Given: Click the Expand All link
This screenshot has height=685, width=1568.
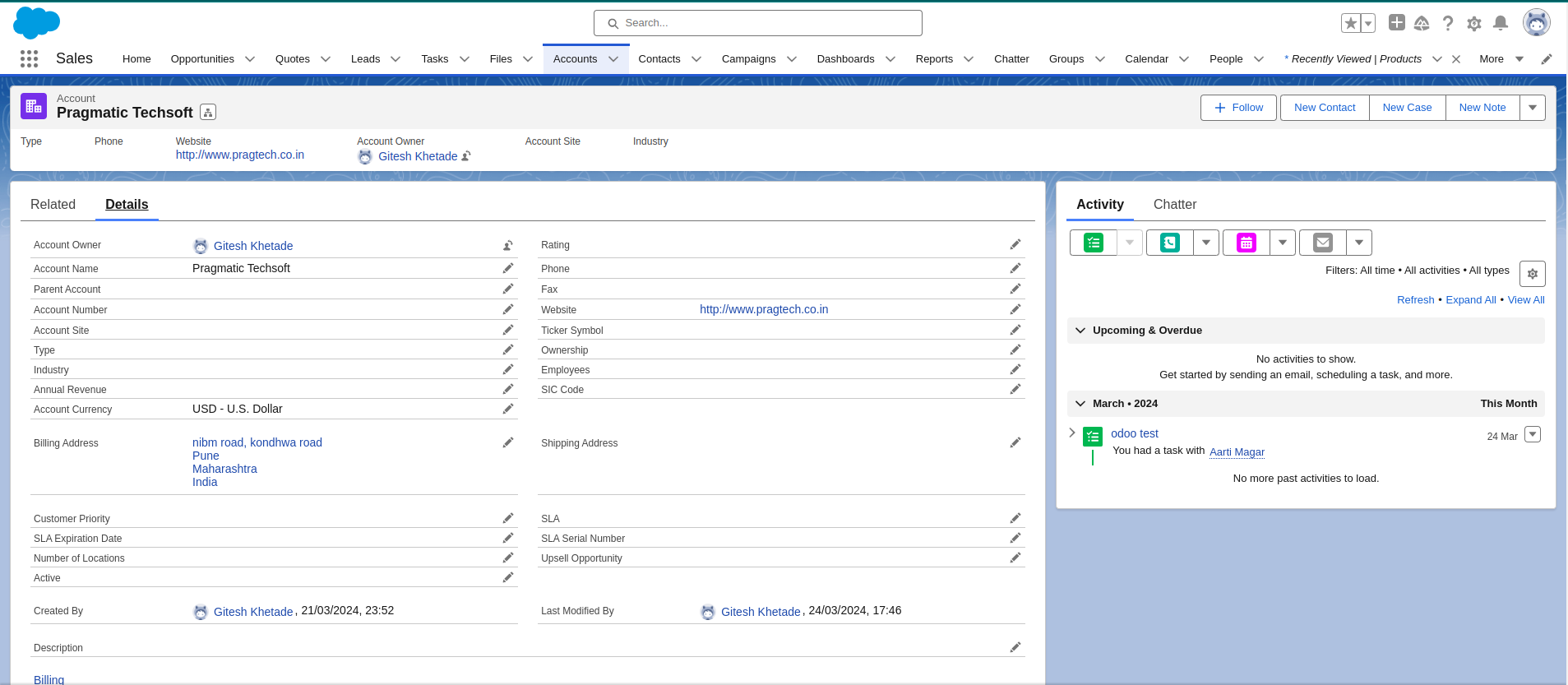Looking at the screenshot, I should [x=1471, y=300].
